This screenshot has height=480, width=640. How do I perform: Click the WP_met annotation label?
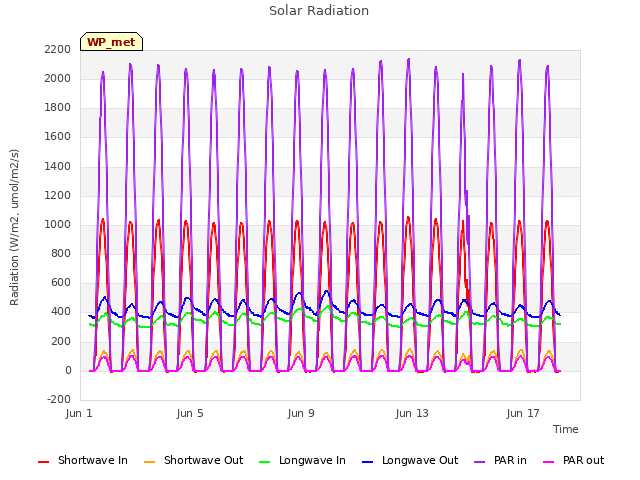[111, 42]
